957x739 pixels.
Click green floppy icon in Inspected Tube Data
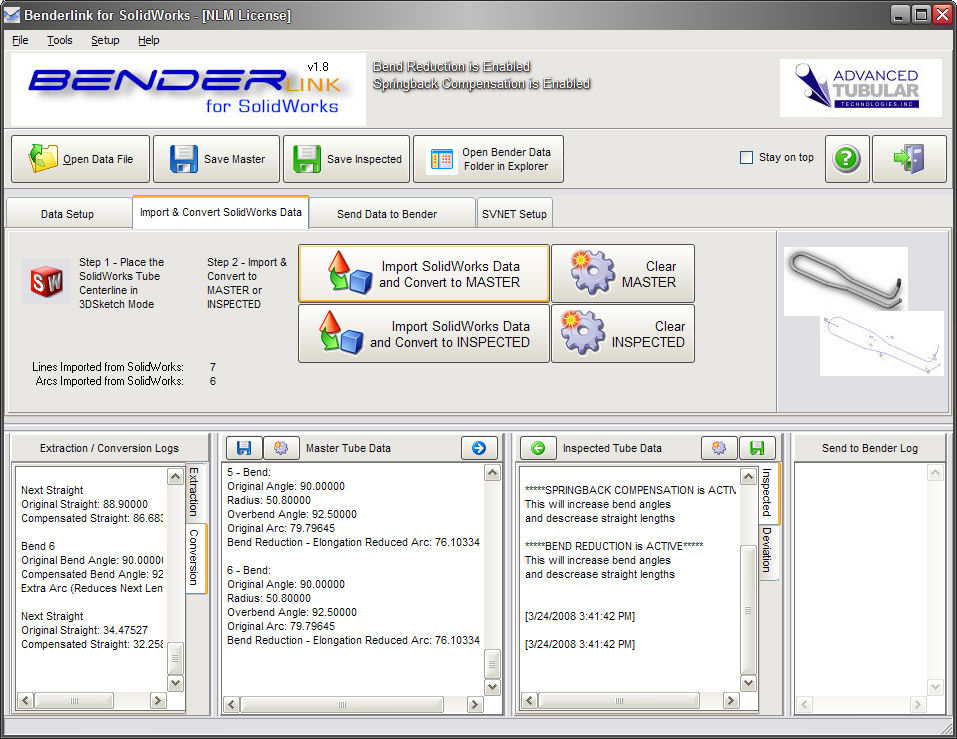[757, 448]
